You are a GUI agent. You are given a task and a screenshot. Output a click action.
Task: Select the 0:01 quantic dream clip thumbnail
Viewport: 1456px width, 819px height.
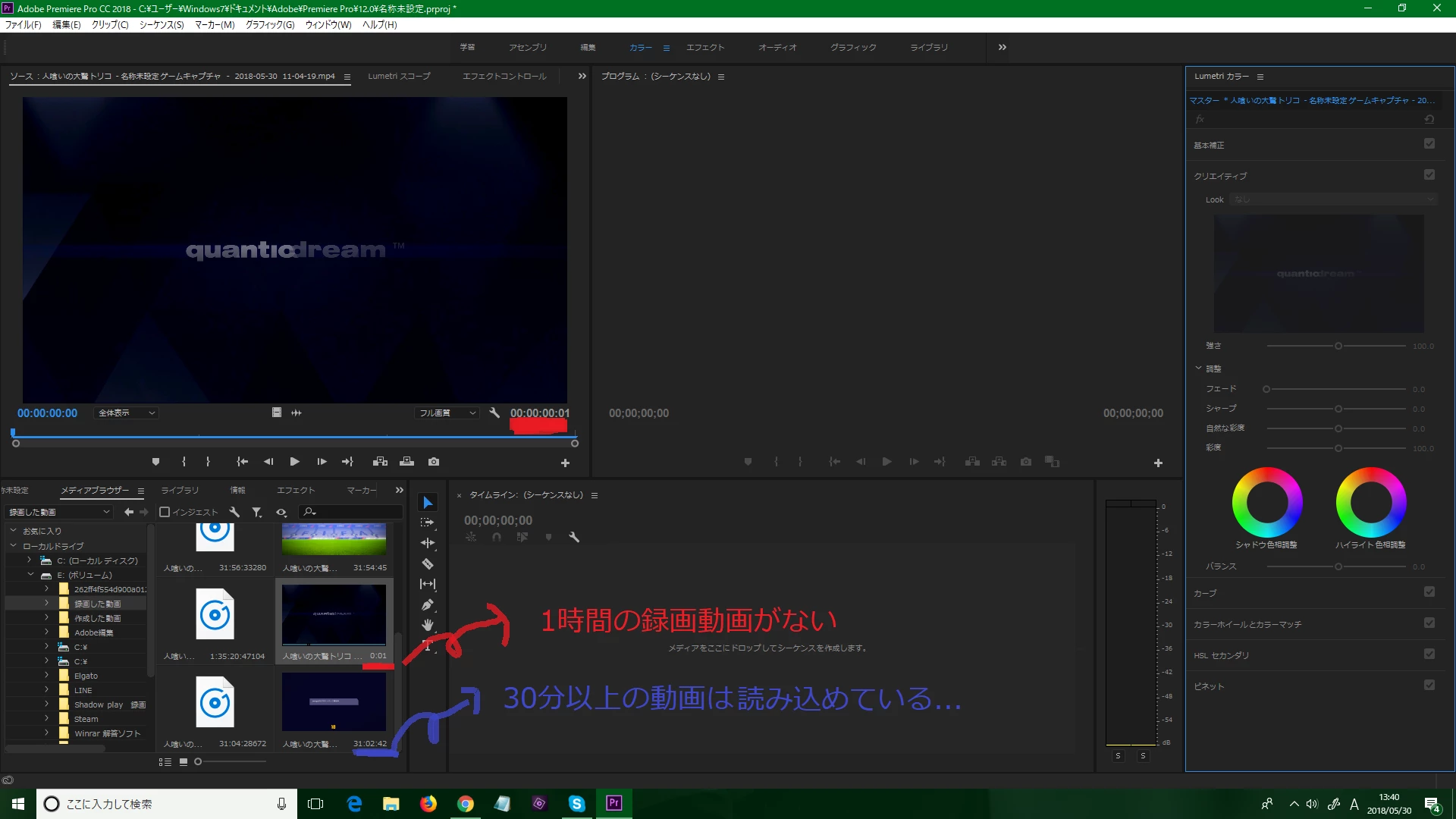[334, 614]
